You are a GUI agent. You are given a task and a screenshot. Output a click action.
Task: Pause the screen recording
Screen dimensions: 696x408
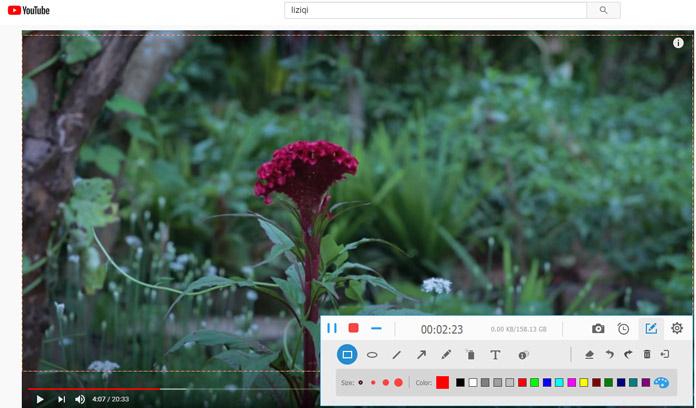(x=332, y=328)
